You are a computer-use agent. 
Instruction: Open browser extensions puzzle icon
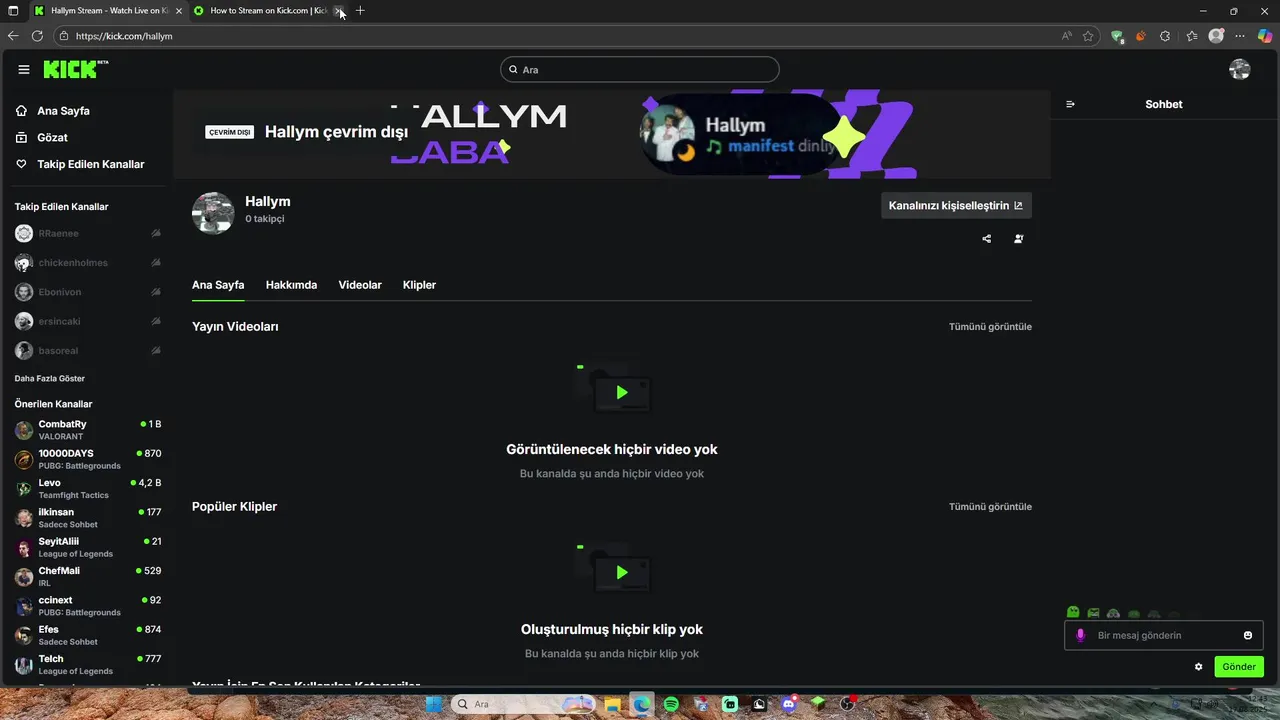coord(1165,36)
